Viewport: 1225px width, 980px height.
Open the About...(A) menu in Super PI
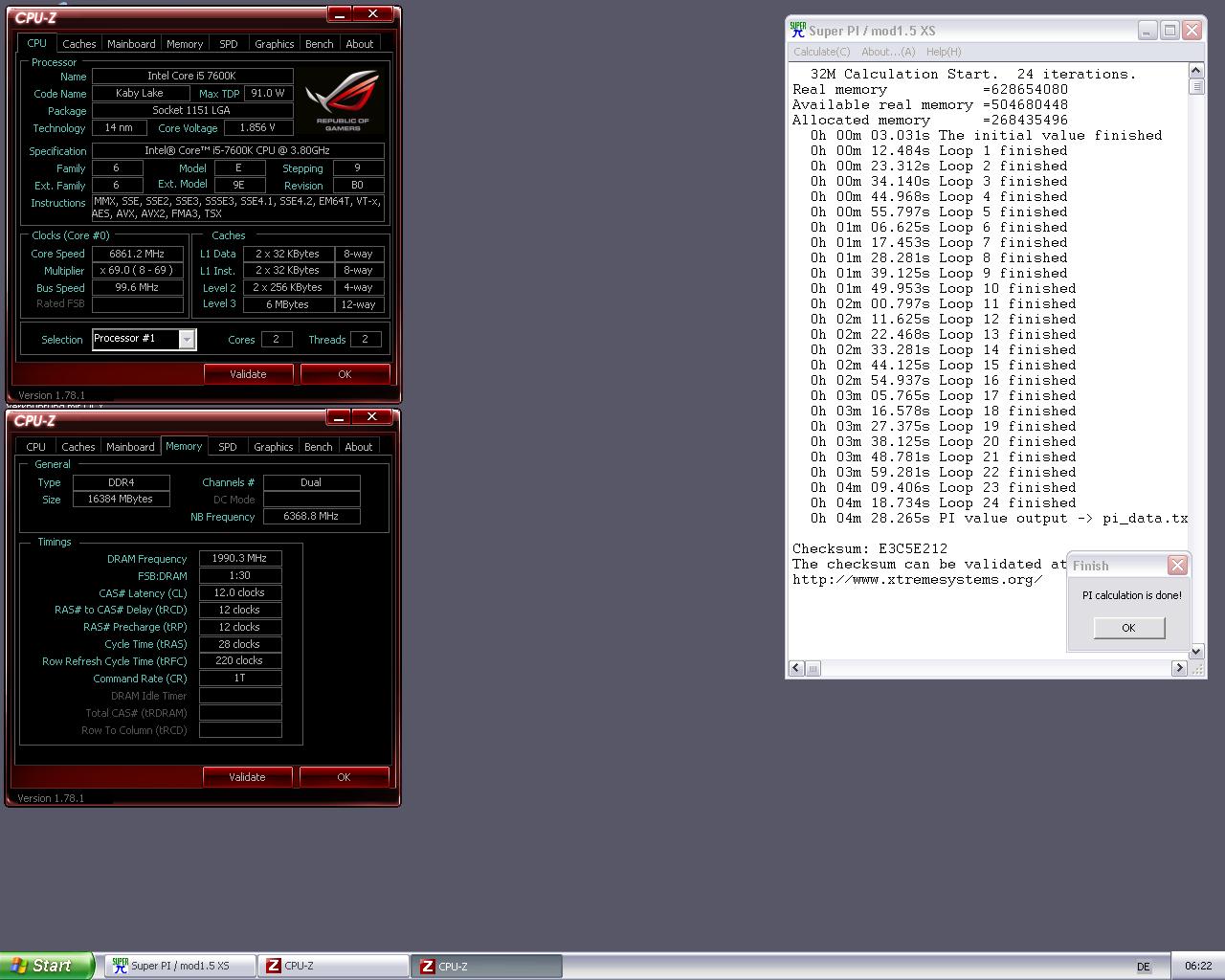tap(888, 52)
